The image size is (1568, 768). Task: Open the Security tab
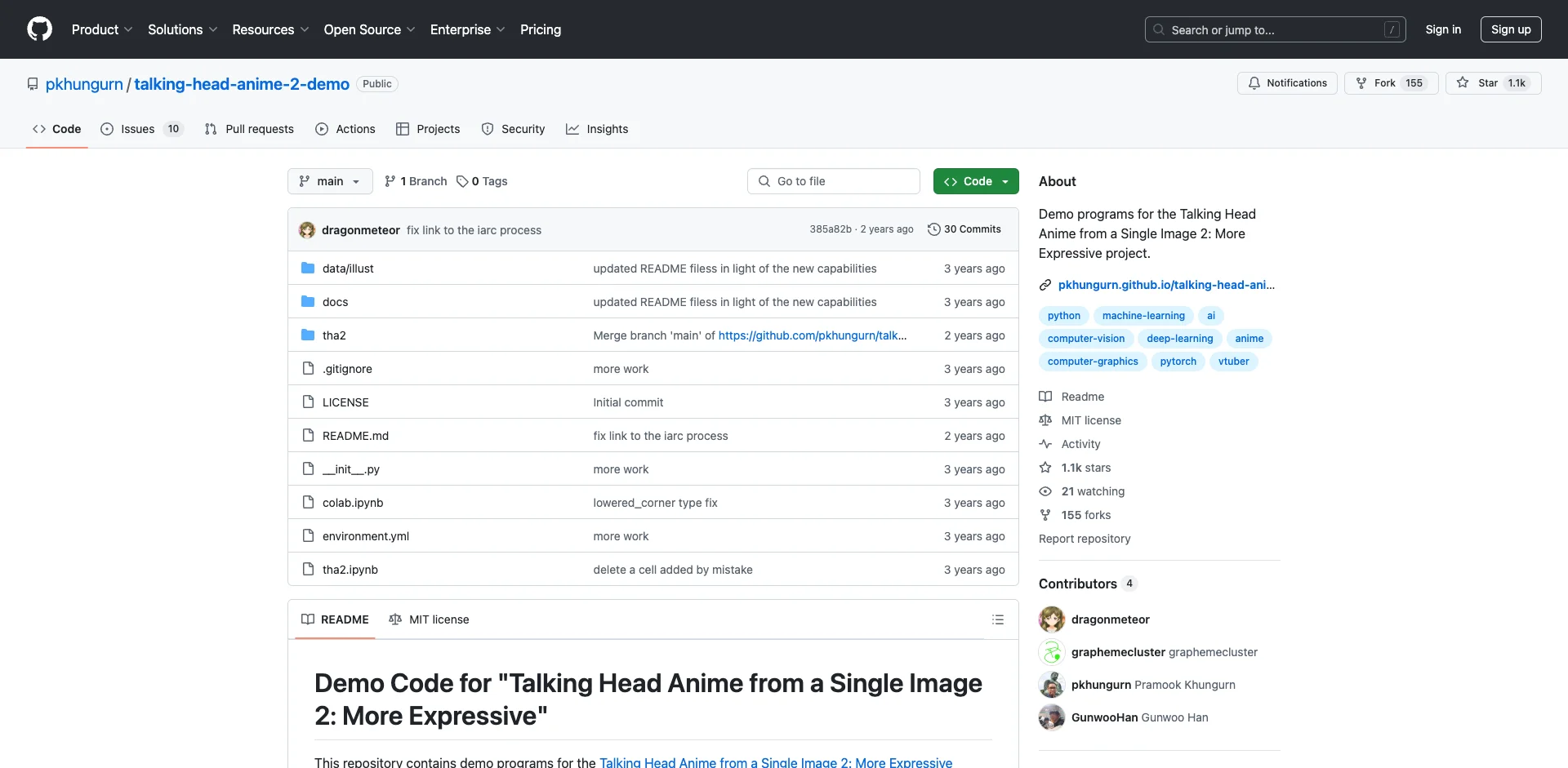point(513,129)
